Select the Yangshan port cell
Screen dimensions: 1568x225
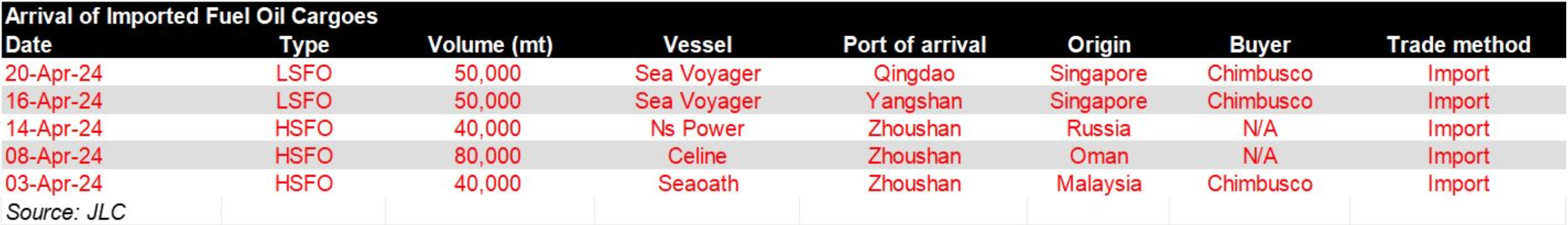coord(914,101)
